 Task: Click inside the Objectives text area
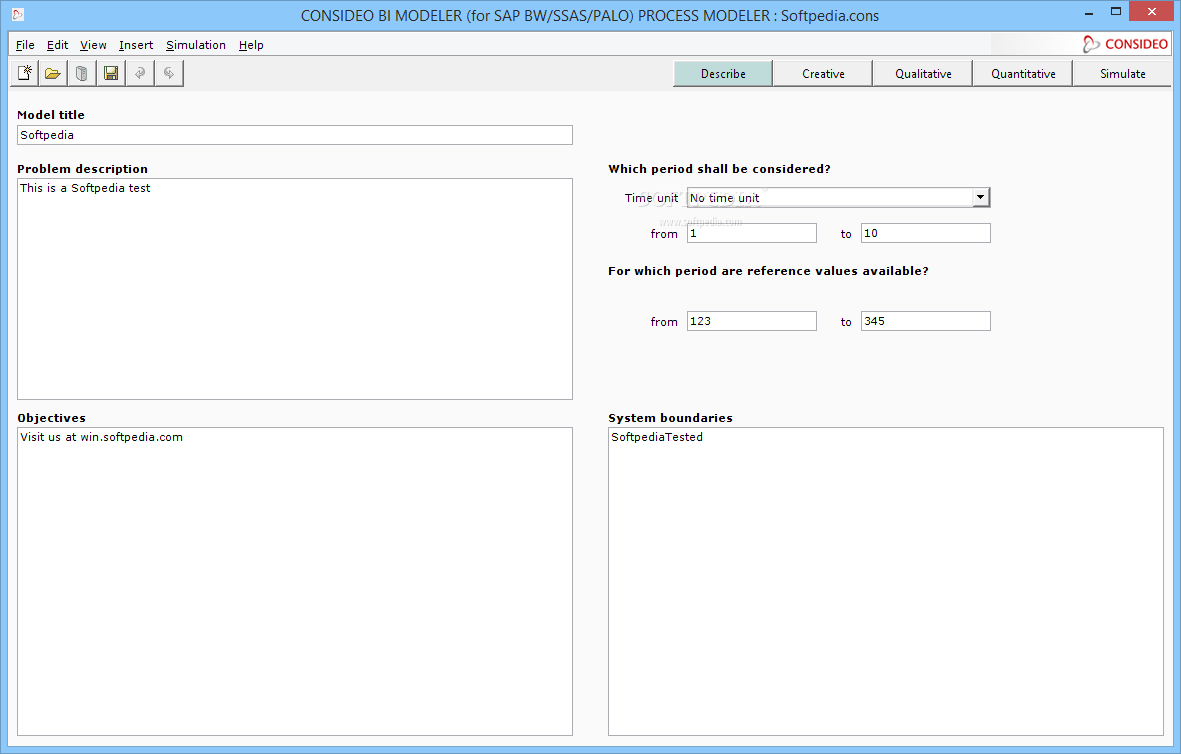(x=294, y=582)
